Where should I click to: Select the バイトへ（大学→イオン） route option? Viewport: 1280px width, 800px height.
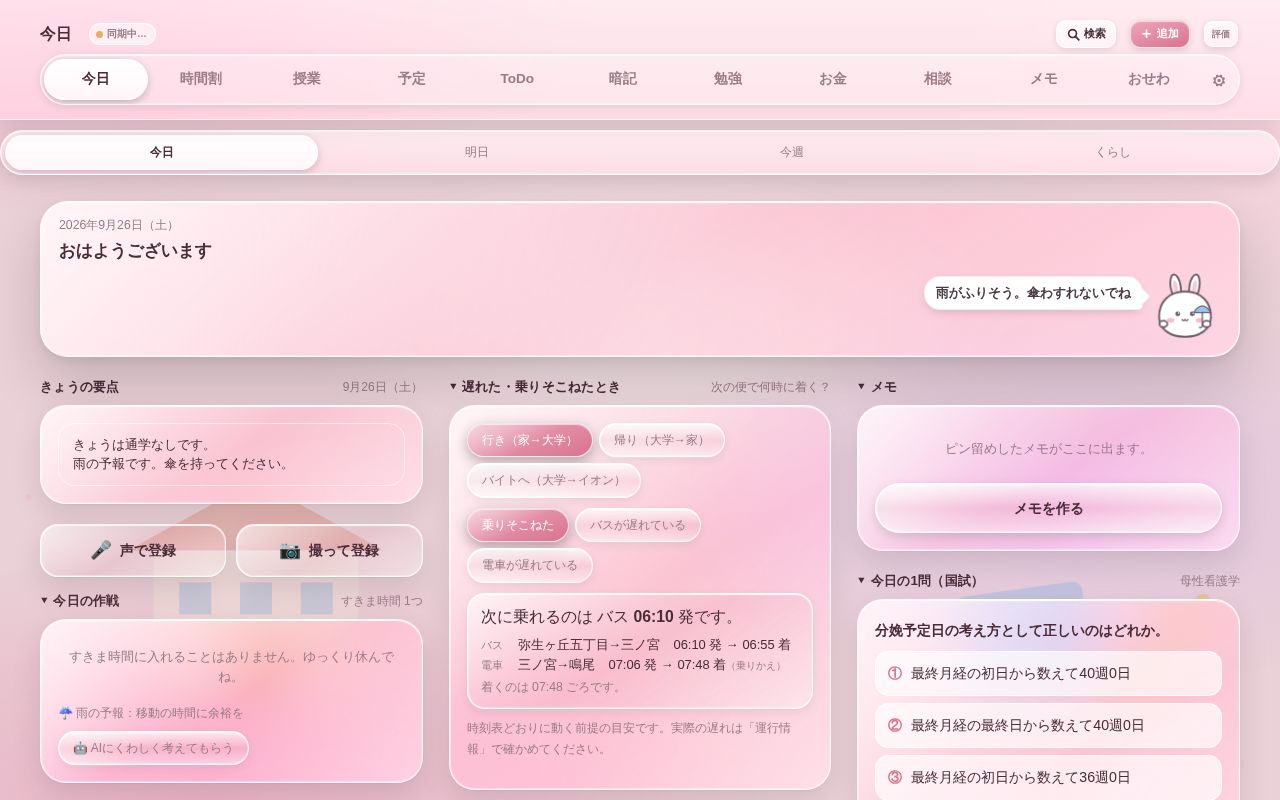click(x=553, y=480)
